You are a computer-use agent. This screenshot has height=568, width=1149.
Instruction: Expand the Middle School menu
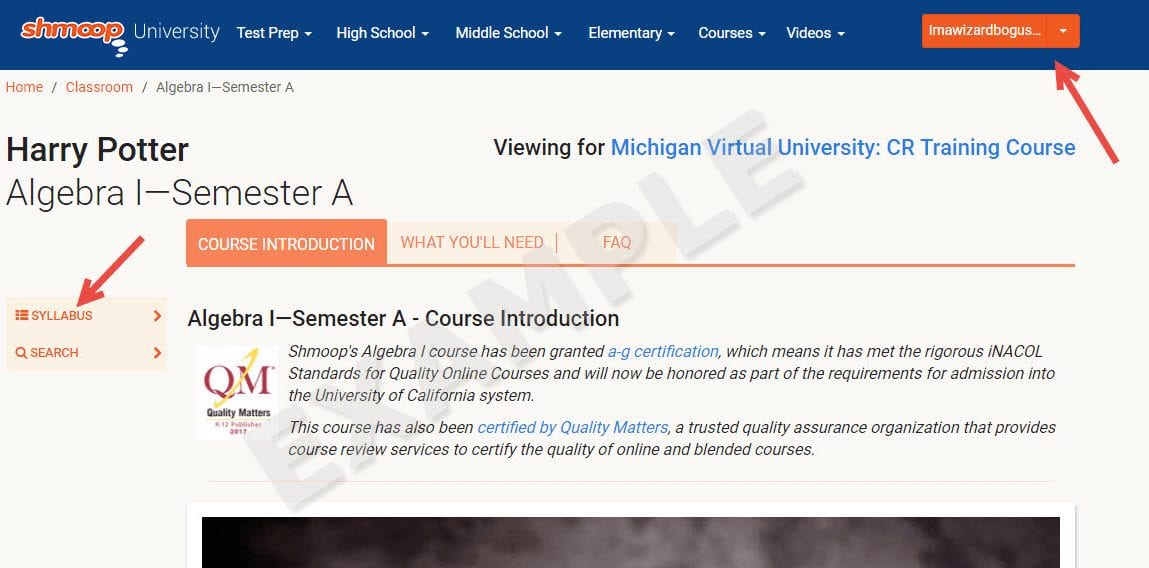coord(508,33)
